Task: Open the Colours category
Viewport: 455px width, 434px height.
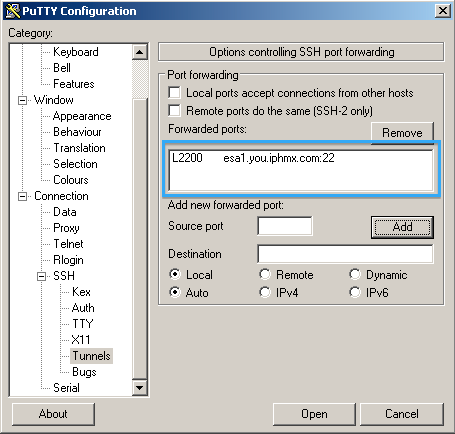Action: click(71, 180)
